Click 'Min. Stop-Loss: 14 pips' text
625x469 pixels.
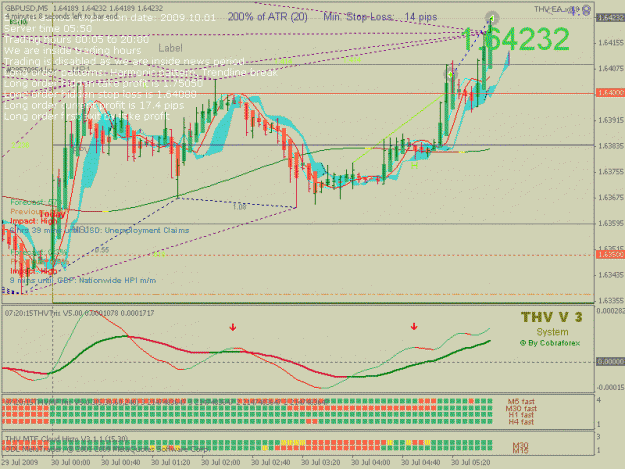pyautogui.click(x=380, y=17)
